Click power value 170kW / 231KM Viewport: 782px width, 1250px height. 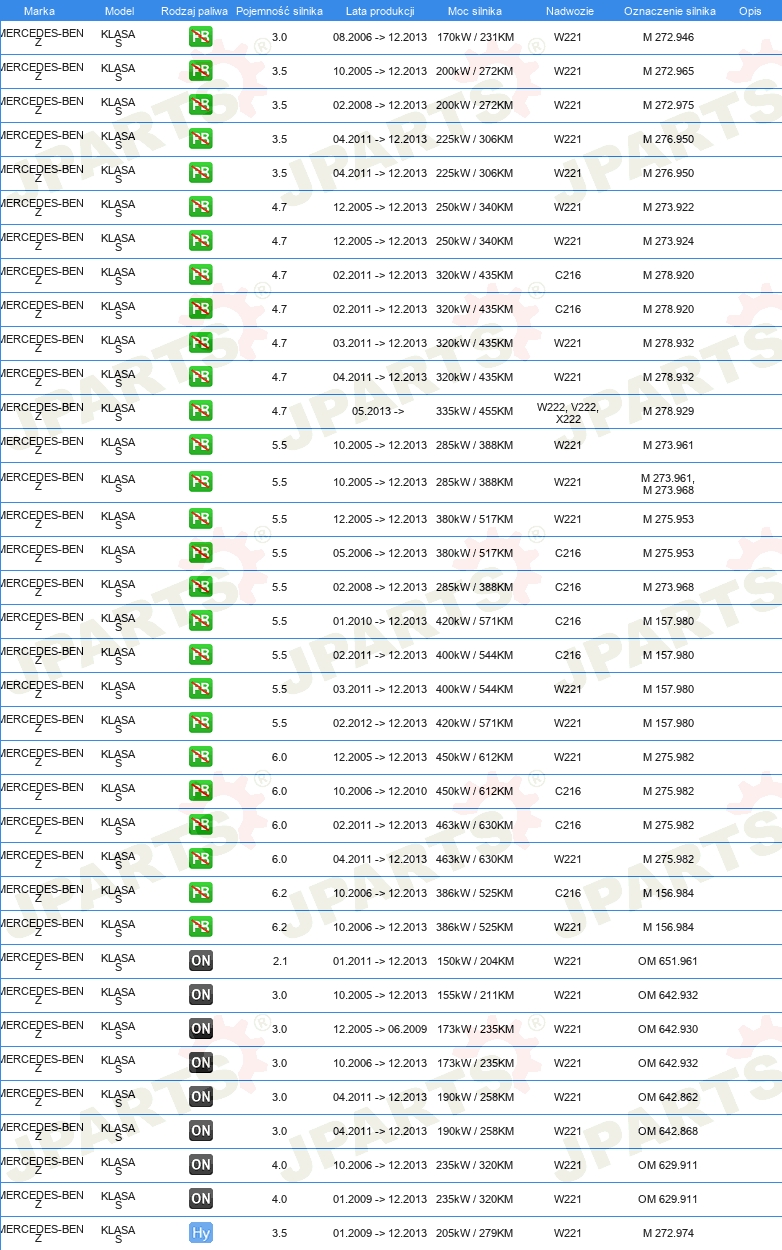click(x=475, y=38)
